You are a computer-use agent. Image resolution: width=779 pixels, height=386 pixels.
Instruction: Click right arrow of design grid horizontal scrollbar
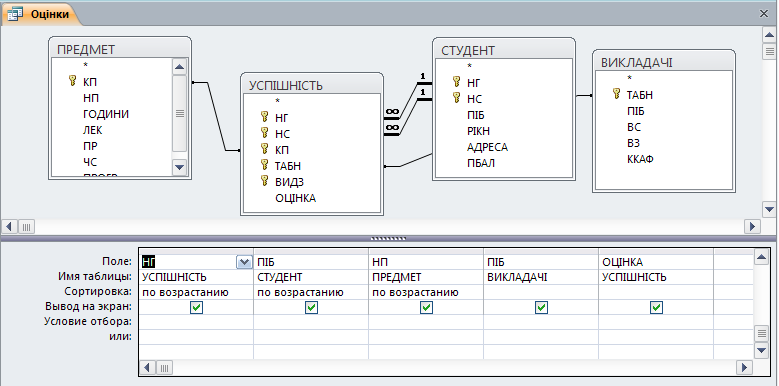[x=744, y=368]
